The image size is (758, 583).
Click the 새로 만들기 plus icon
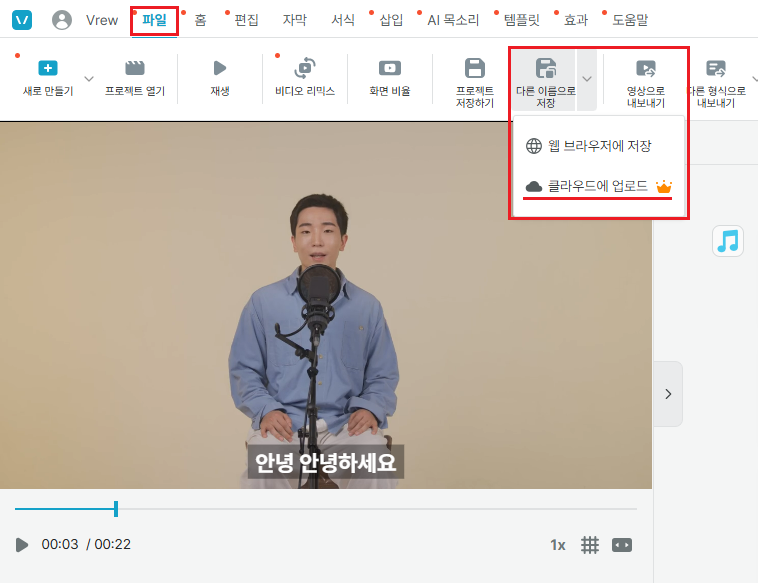[48, 68]
